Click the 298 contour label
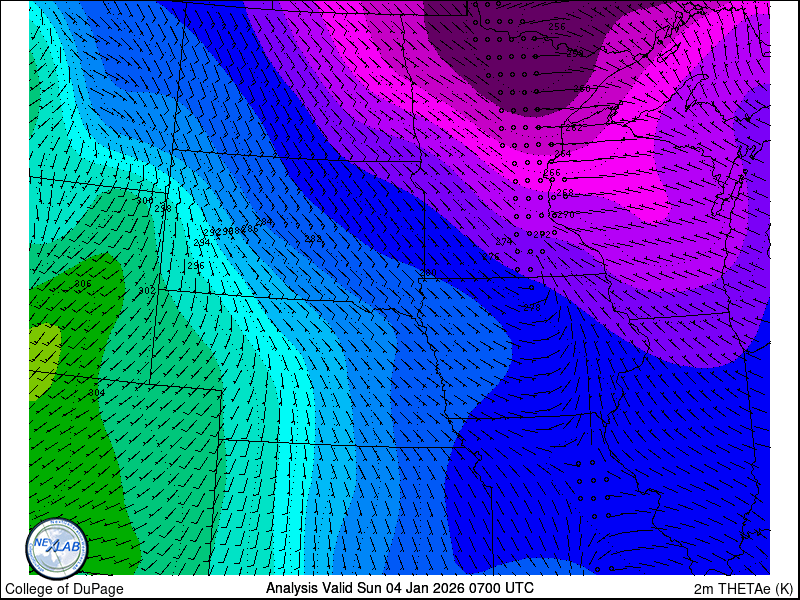 coord(163,208)
